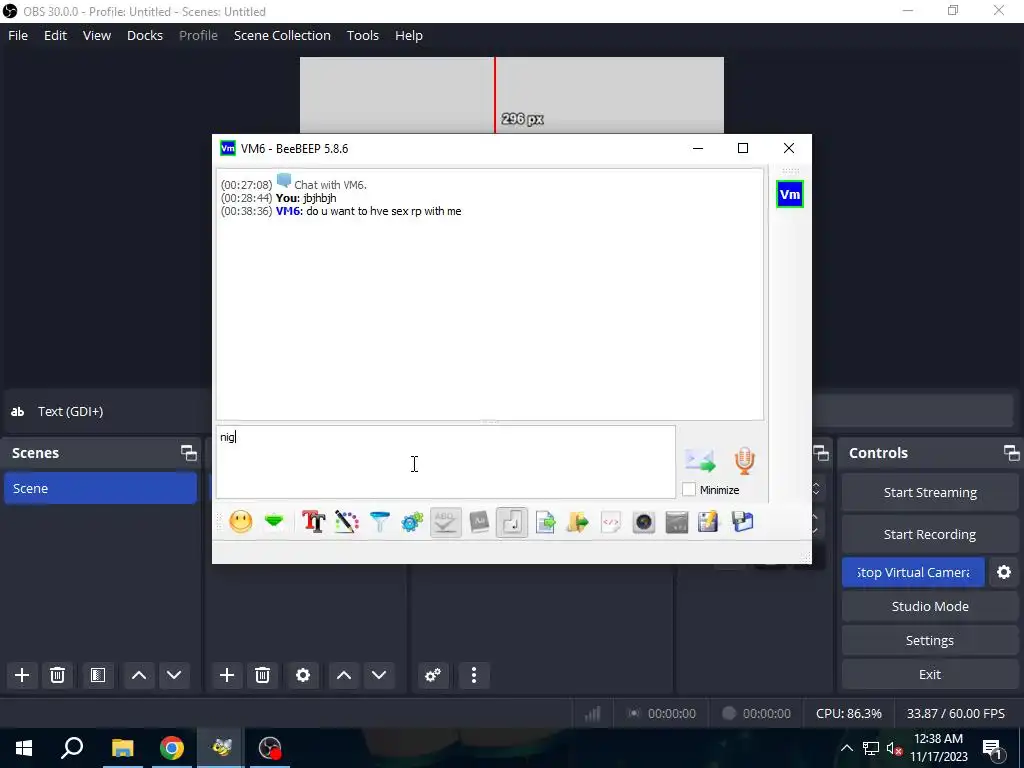Select the Scene item in Scenes list
The height and width of the screenshot is (768, 1024).
(101, 488)
